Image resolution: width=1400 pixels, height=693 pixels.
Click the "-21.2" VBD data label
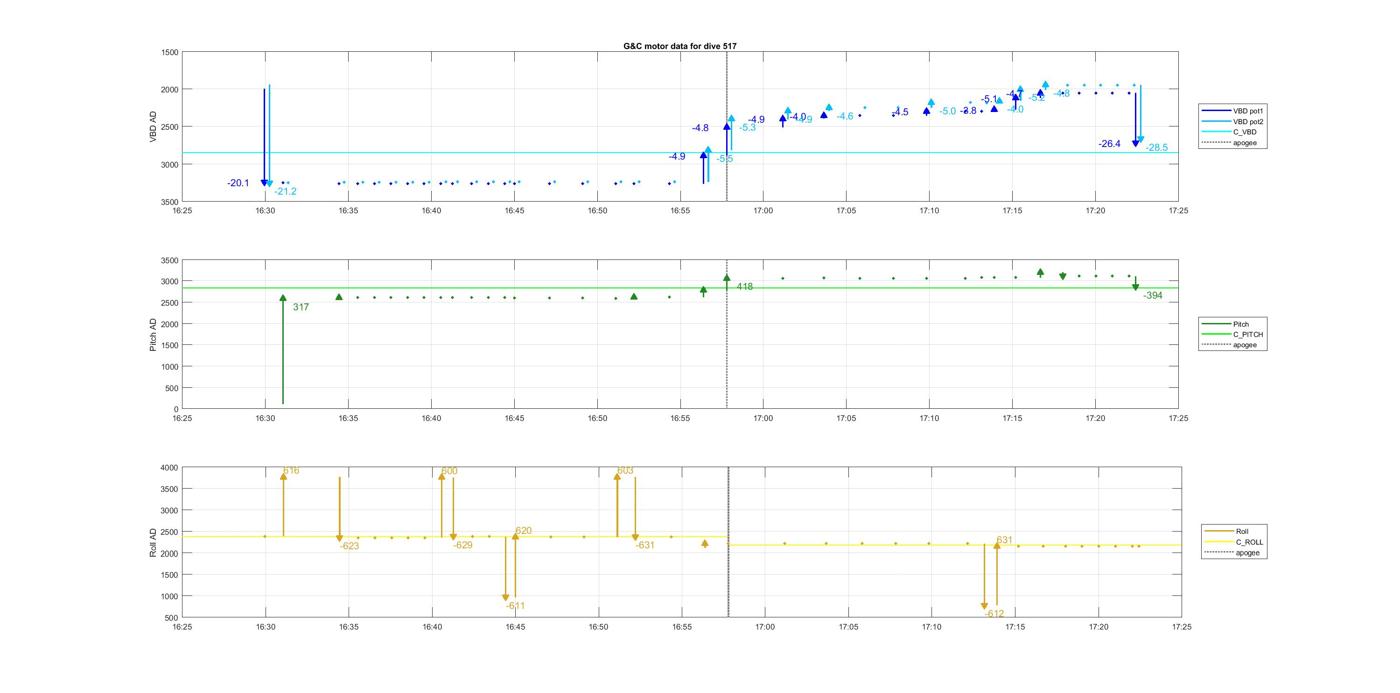[286, 191]
